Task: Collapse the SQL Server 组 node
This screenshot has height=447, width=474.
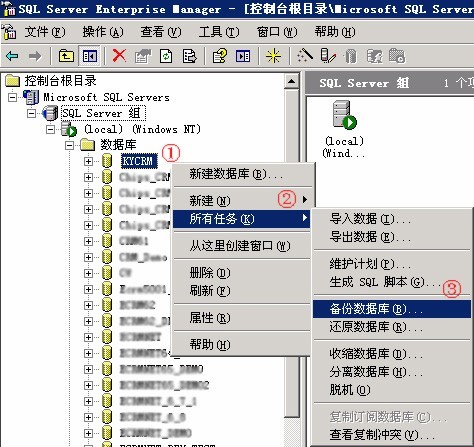Action: (31, 113)
